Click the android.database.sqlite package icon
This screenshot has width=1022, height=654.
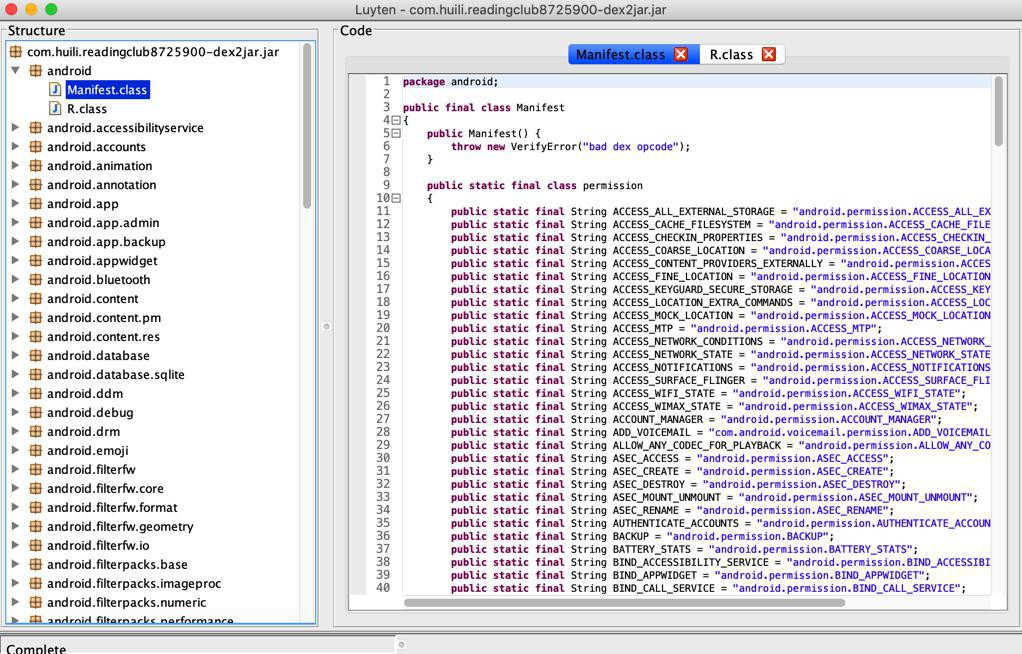pos(36,374)
